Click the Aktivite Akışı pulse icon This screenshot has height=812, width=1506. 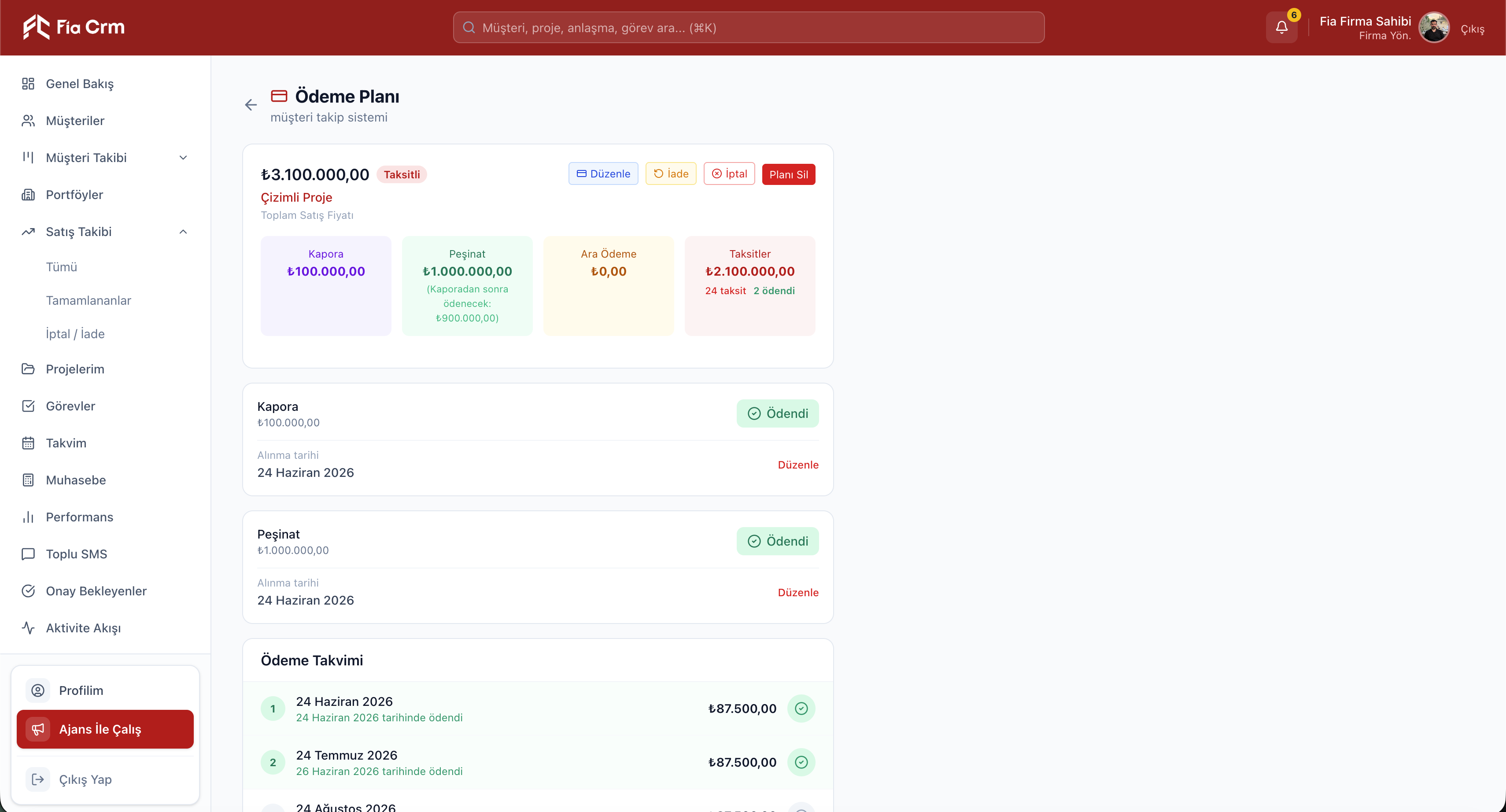(28, 628)
